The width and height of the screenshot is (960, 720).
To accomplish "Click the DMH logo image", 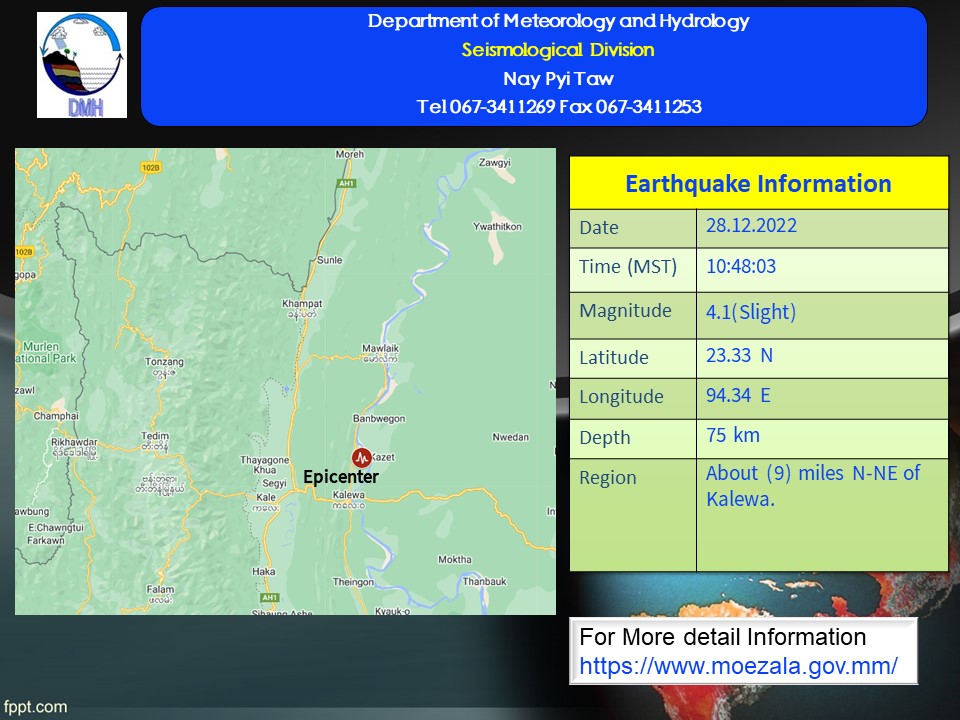I will (82, 65).
